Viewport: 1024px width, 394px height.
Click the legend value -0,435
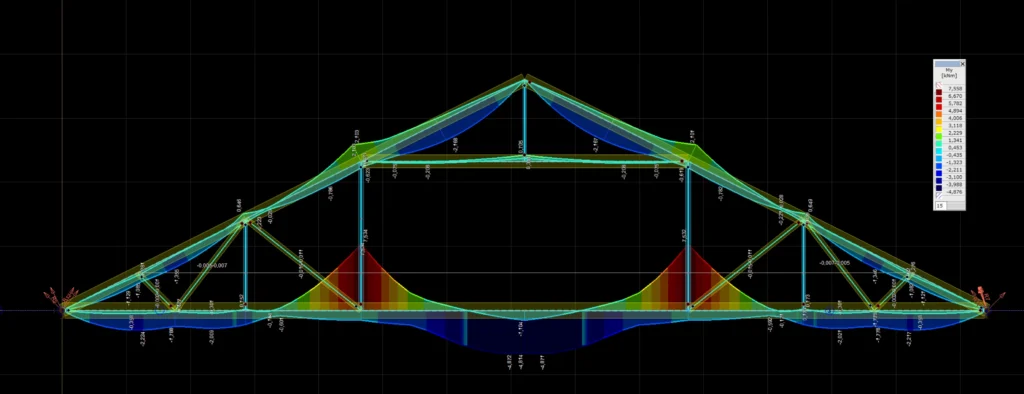pyautogui.click(x=955, y=155)
